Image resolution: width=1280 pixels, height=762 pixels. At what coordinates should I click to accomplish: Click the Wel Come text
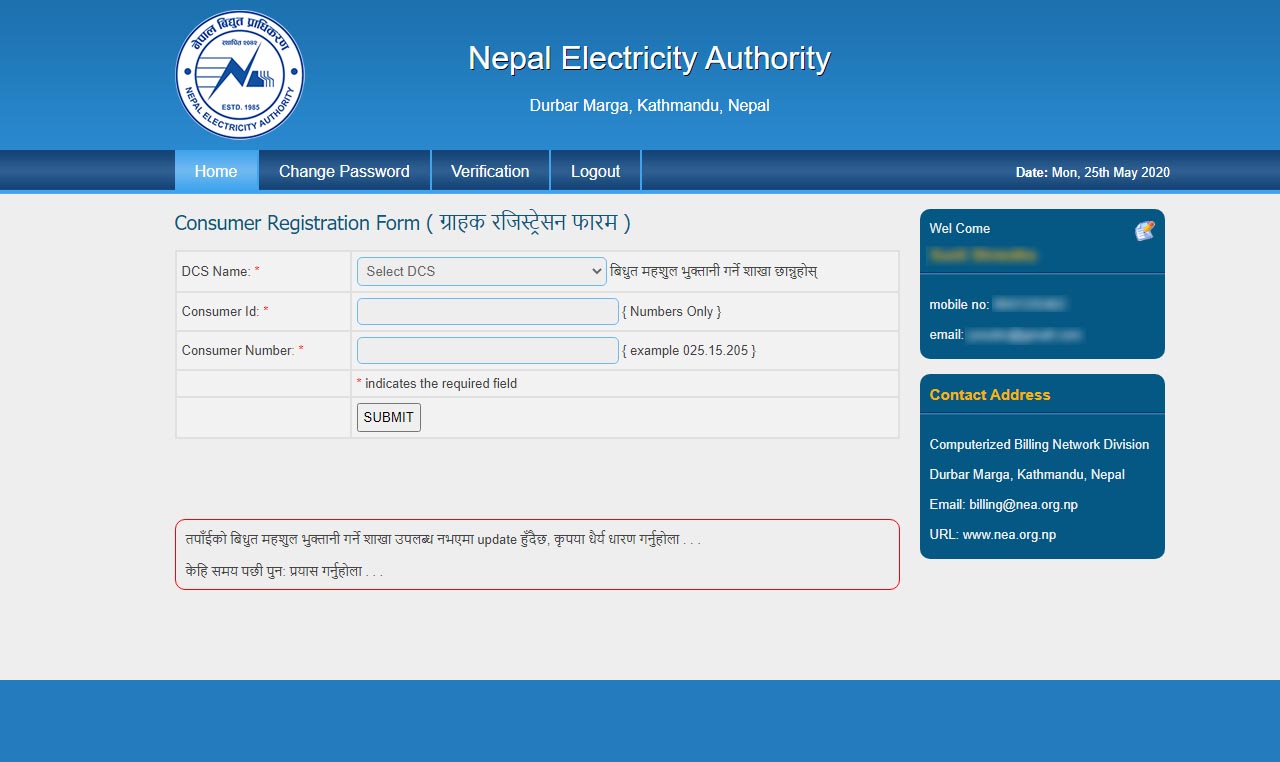click(x=960, y=228)
